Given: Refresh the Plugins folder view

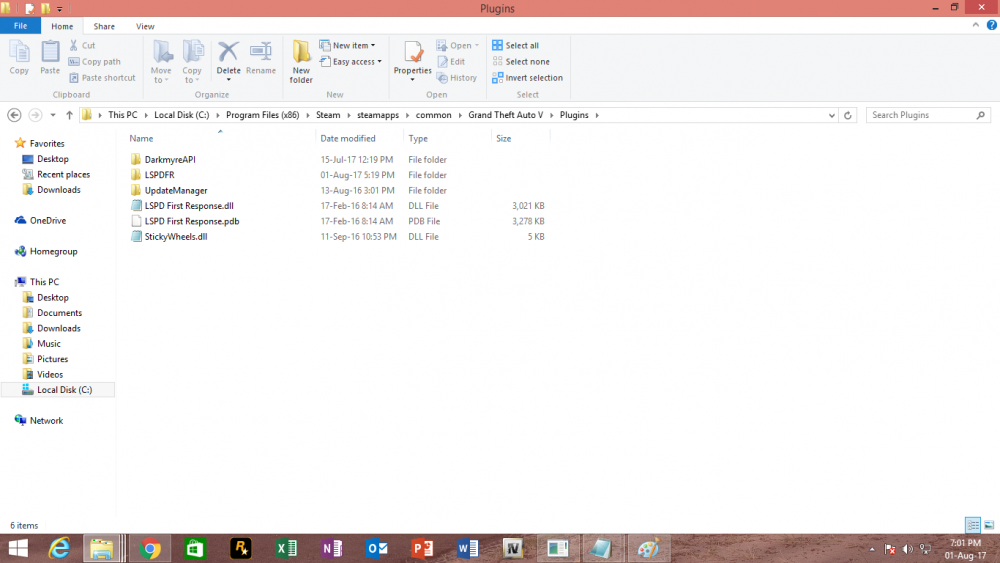Looking at the screenshot, I should 848,115.
